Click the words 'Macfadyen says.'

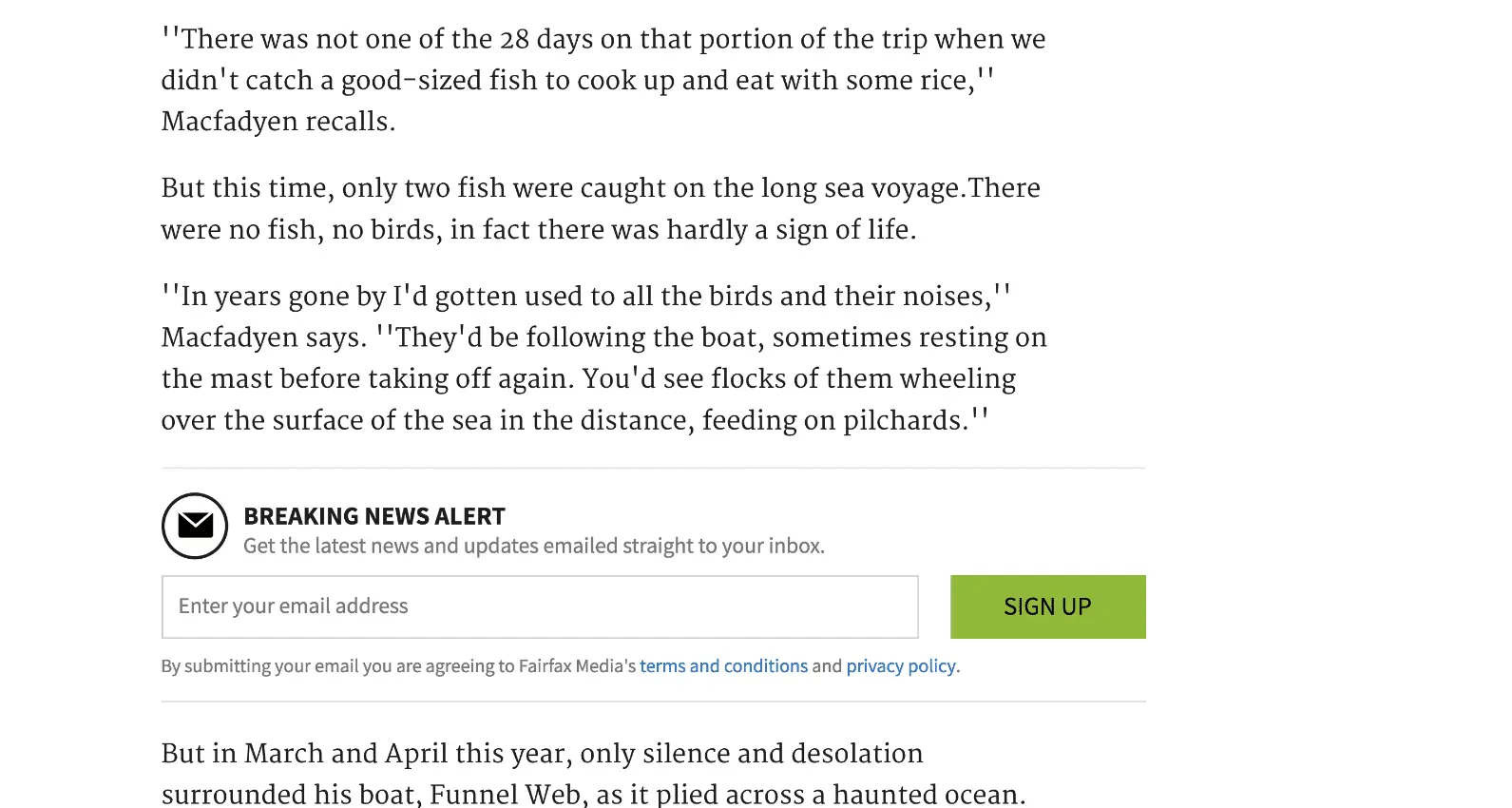(x=263, y=337)
